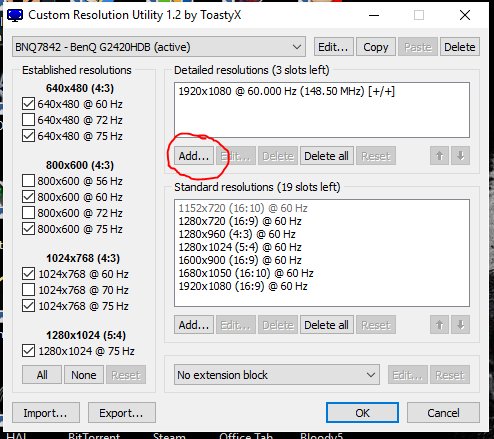Disable 1280x1024 @ 75 Hz checkbox
The image size is (494, 439).
click(28, 351)
